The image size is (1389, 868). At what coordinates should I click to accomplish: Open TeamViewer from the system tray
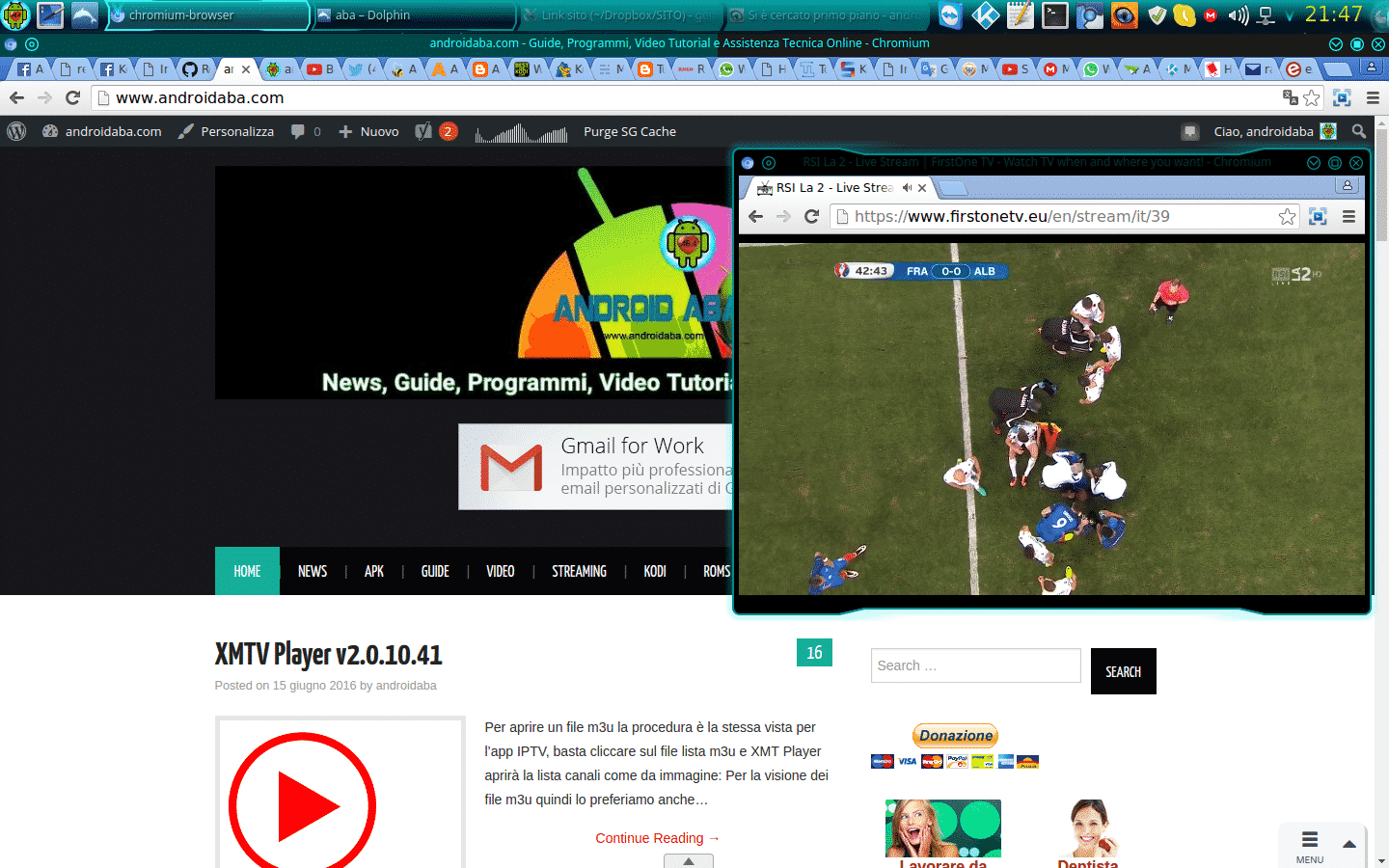951,15
